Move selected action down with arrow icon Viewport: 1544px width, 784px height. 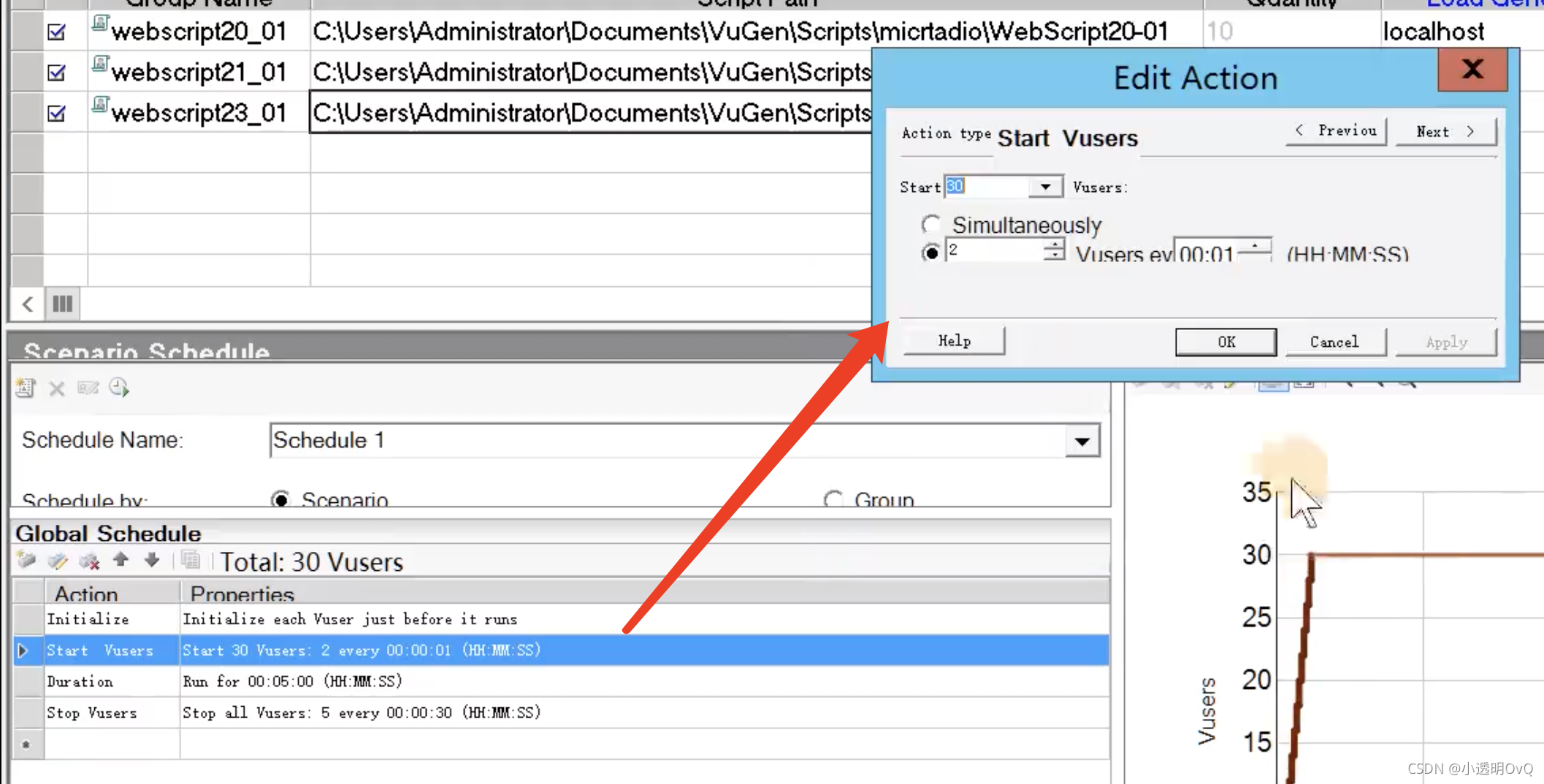point(151,560)
